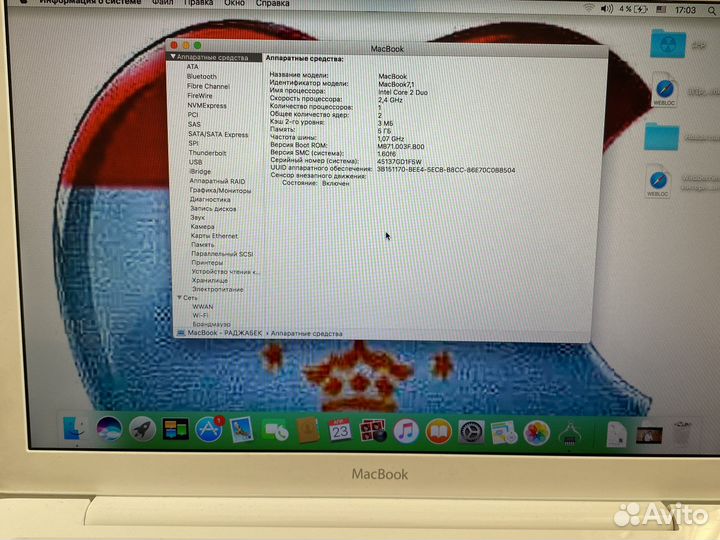Open video thumbnail item in the Dock
The image size is (720, 540).
point(649,434)
